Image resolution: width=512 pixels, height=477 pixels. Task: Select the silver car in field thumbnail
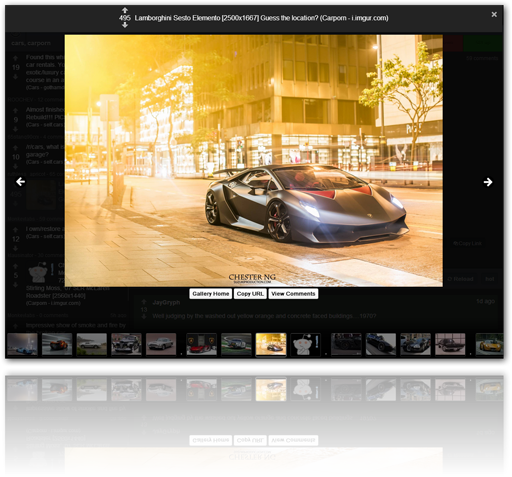click(x=92, y=344)
